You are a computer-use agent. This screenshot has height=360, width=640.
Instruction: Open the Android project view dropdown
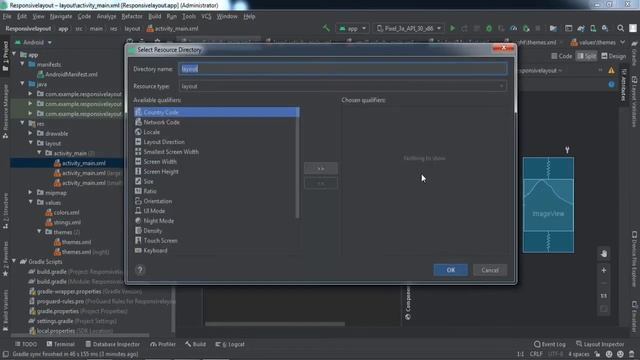point(33,42)
